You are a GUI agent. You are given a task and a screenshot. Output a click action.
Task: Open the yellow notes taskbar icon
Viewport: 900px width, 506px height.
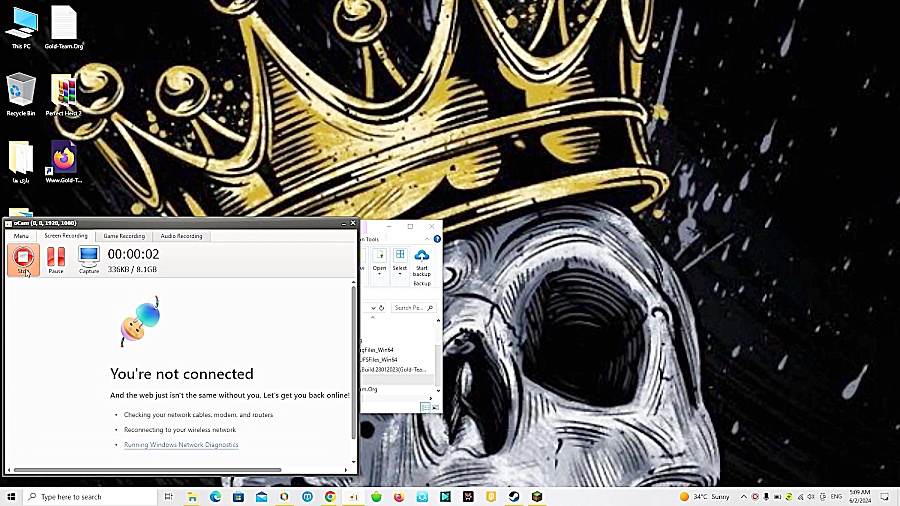(x=491, y=497)
